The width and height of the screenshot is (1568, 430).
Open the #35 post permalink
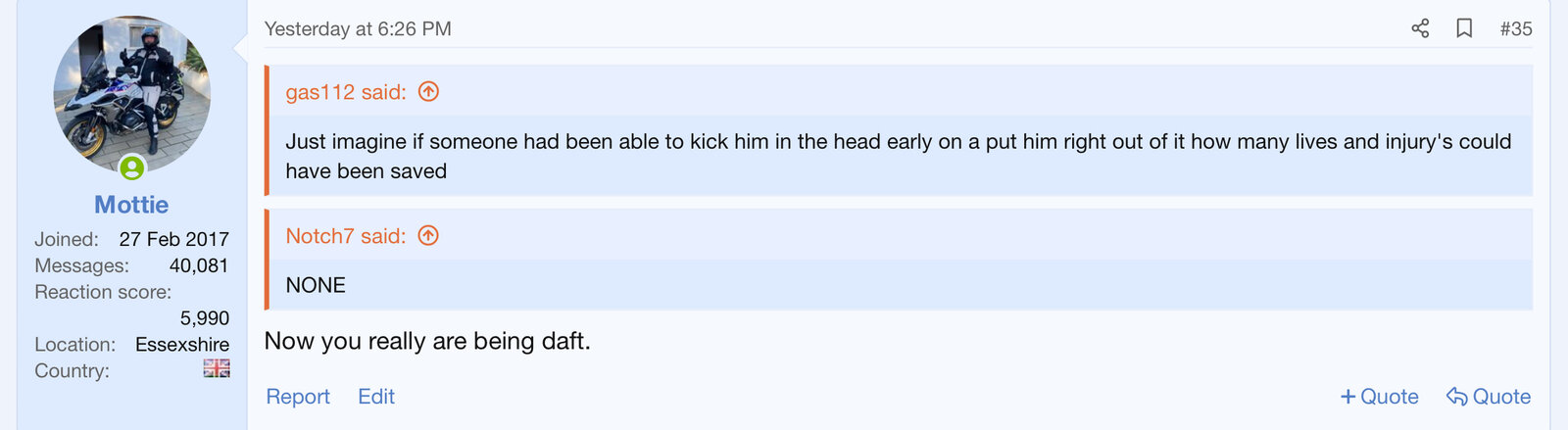(x=1516, y=29)
